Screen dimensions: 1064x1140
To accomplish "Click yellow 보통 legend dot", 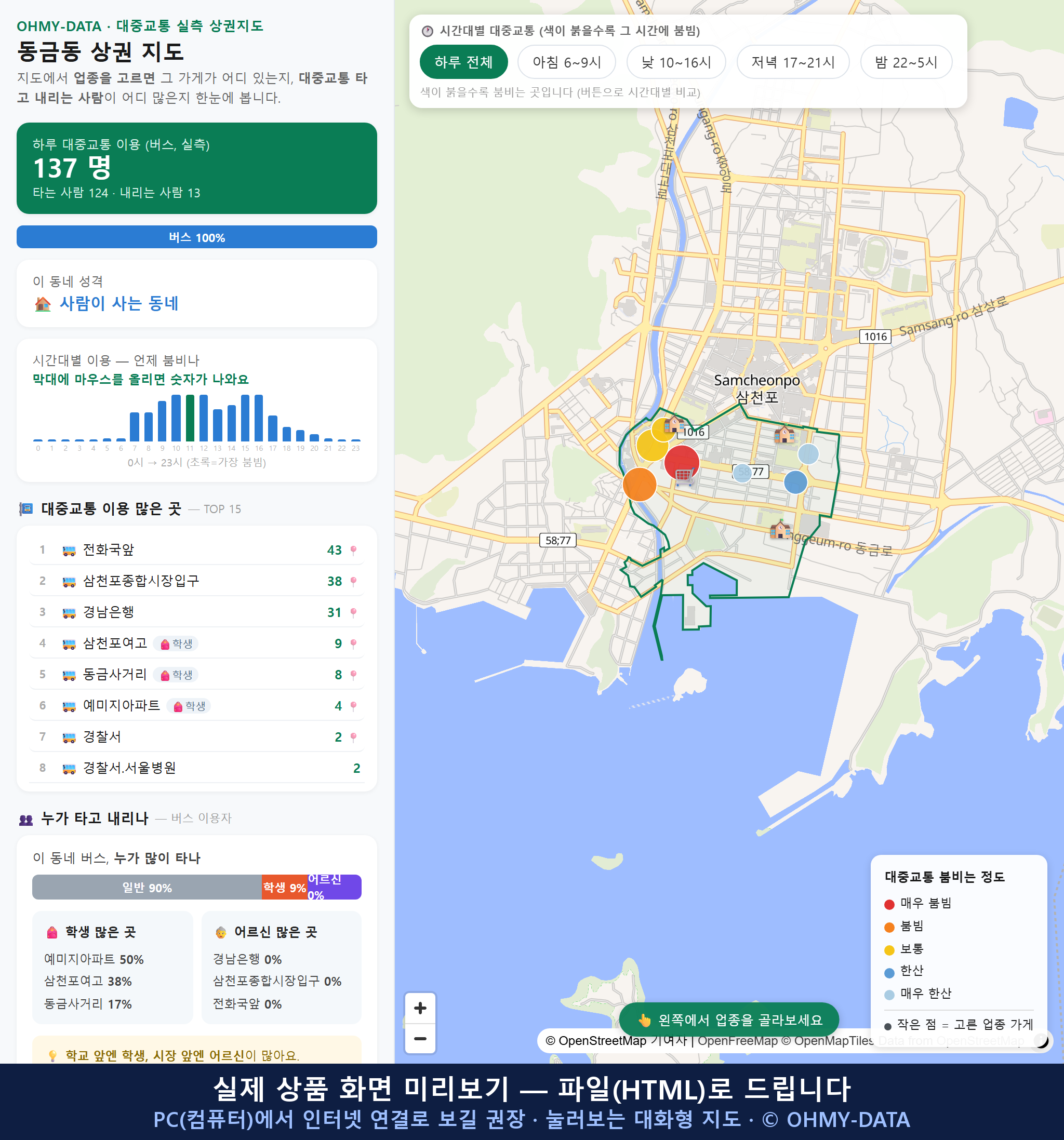I will 889,950.
